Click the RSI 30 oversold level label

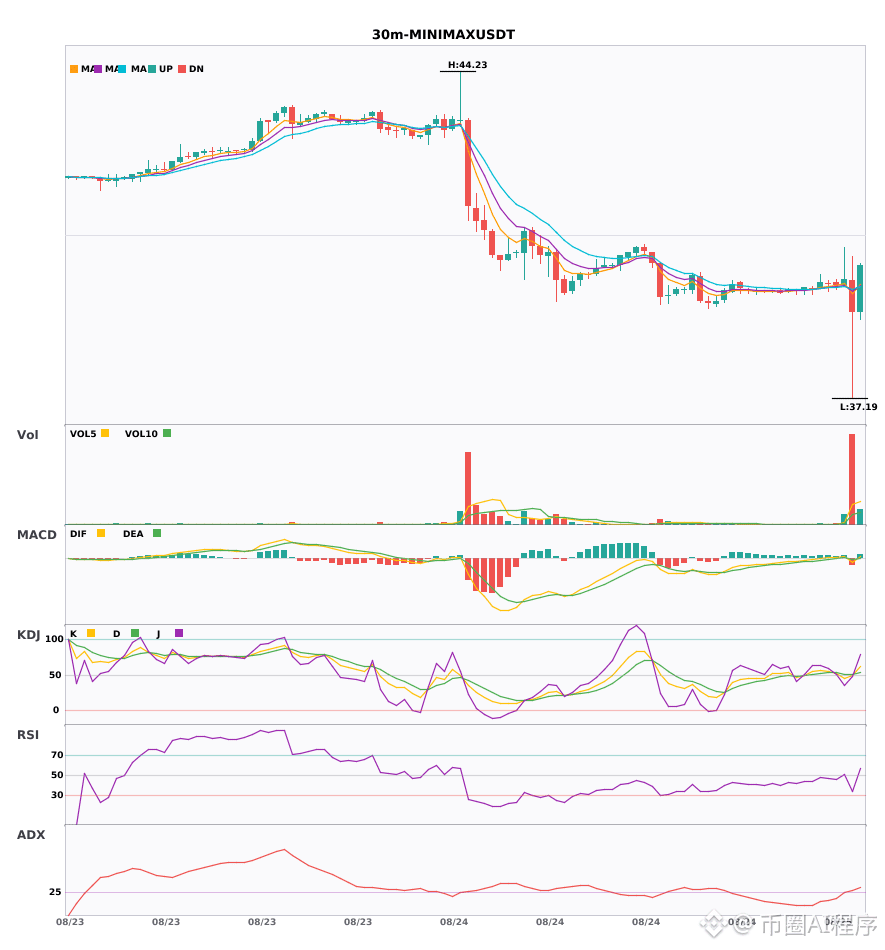coord(57,795)
